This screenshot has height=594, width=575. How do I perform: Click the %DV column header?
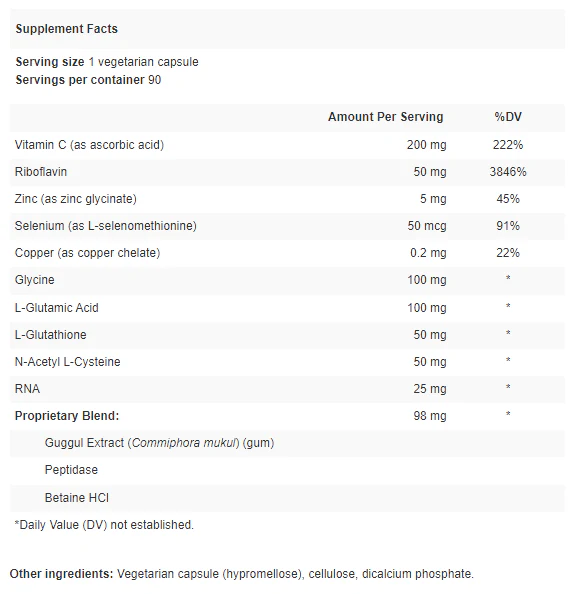click(508, 117)
